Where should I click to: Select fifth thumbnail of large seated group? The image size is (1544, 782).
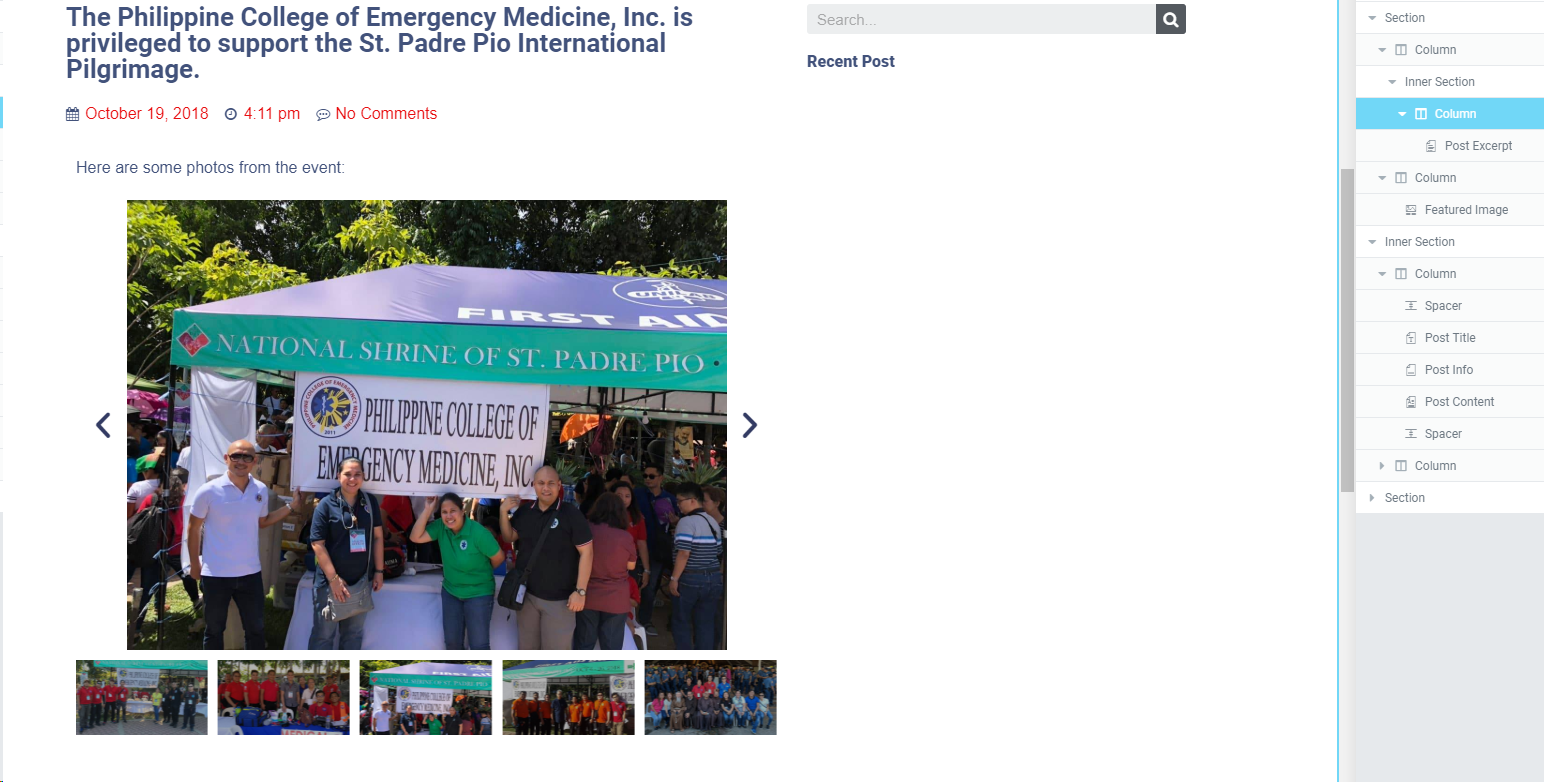point(710,697)
